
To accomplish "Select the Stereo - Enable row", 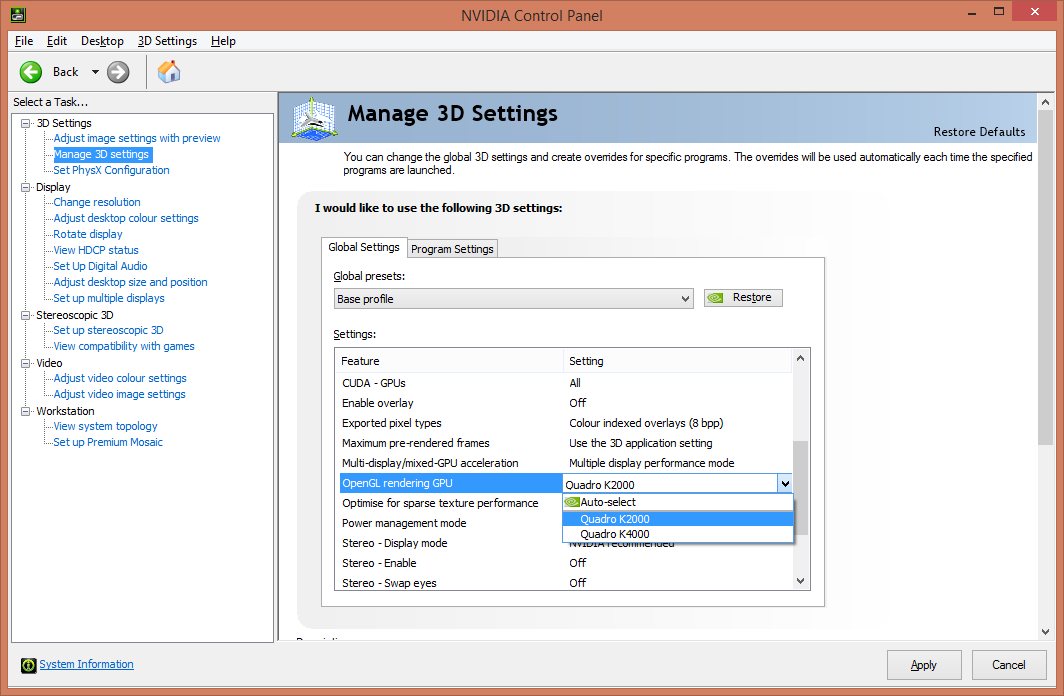I will [x=564, y=563].
